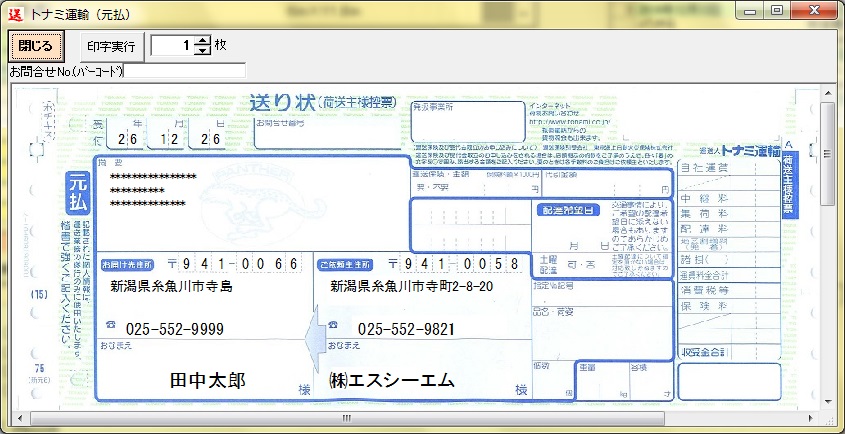The image size is (845, 434).
Task: Maximize the トナミ運輸 window
Action: pos(777,11)
